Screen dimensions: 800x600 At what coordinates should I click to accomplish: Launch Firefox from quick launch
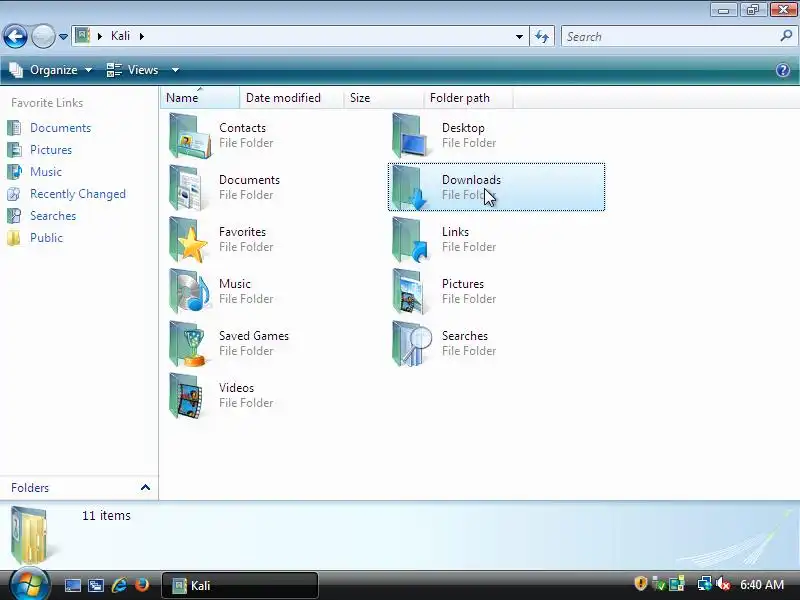coord(142,584)
